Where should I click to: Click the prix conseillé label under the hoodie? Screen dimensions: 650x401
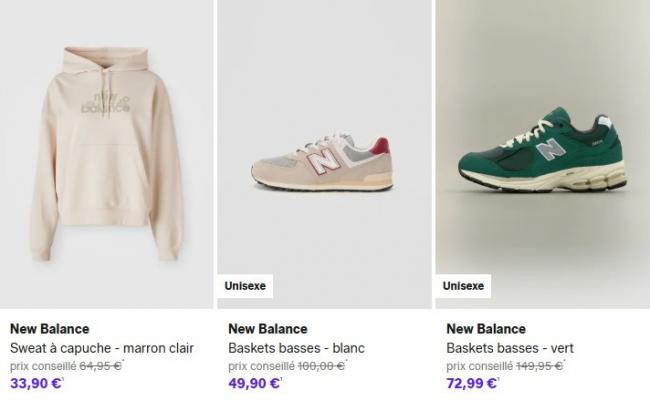[42, 366]
